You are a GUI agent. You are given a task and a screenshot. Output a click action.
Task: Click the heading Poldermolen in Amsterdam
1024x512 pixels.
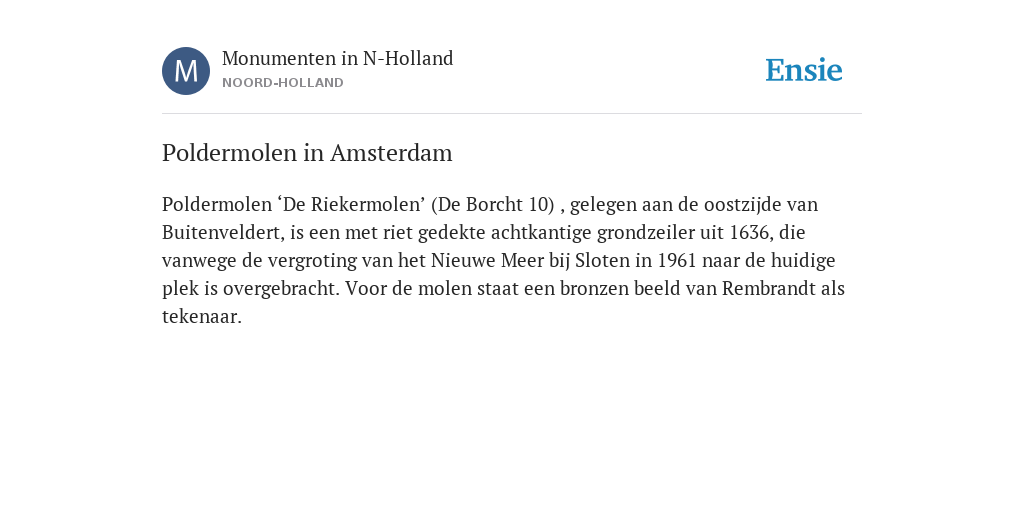307,153
